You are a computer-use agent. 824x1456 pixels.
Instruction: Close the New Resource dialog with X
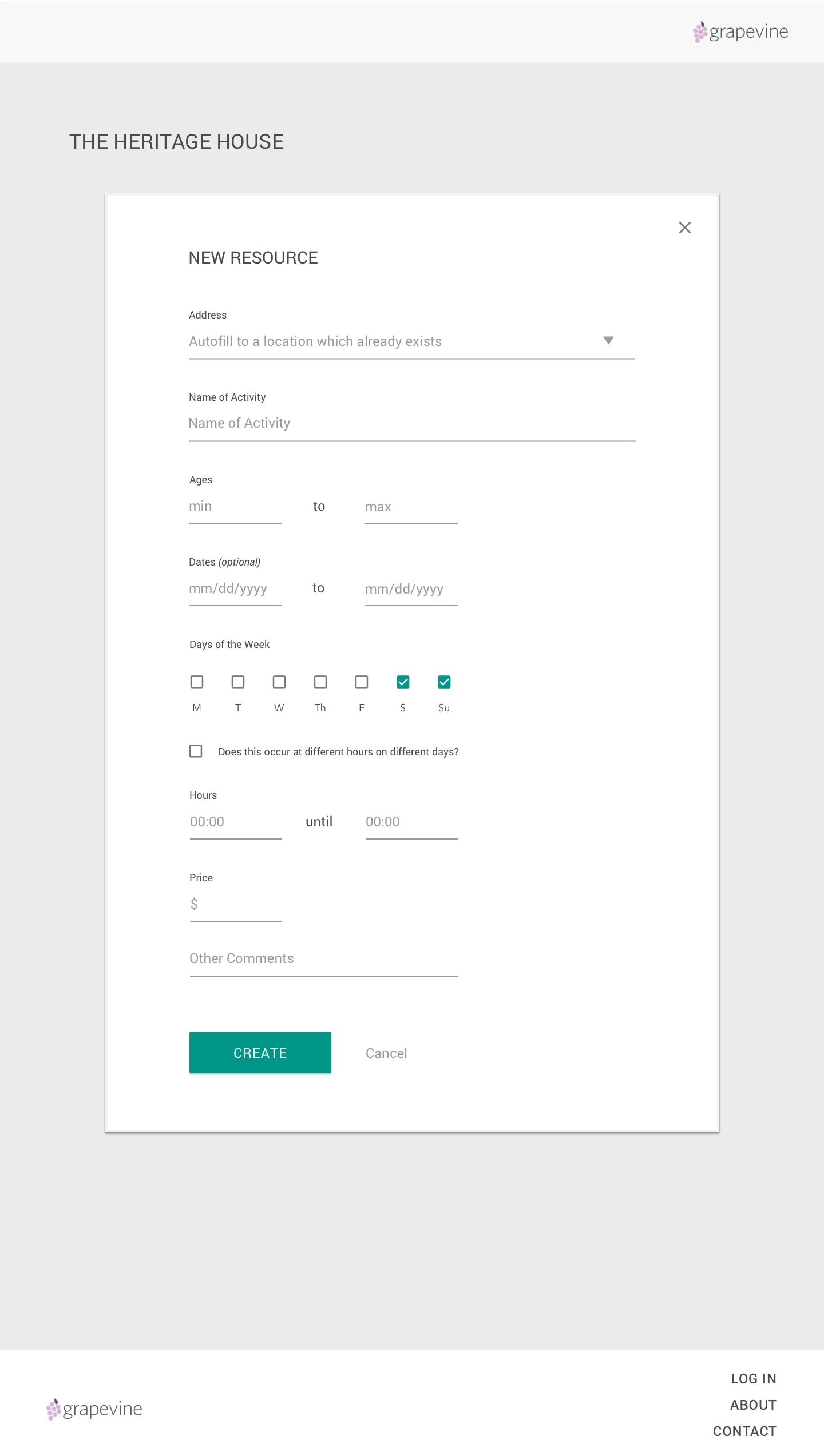tap(684, 228)
